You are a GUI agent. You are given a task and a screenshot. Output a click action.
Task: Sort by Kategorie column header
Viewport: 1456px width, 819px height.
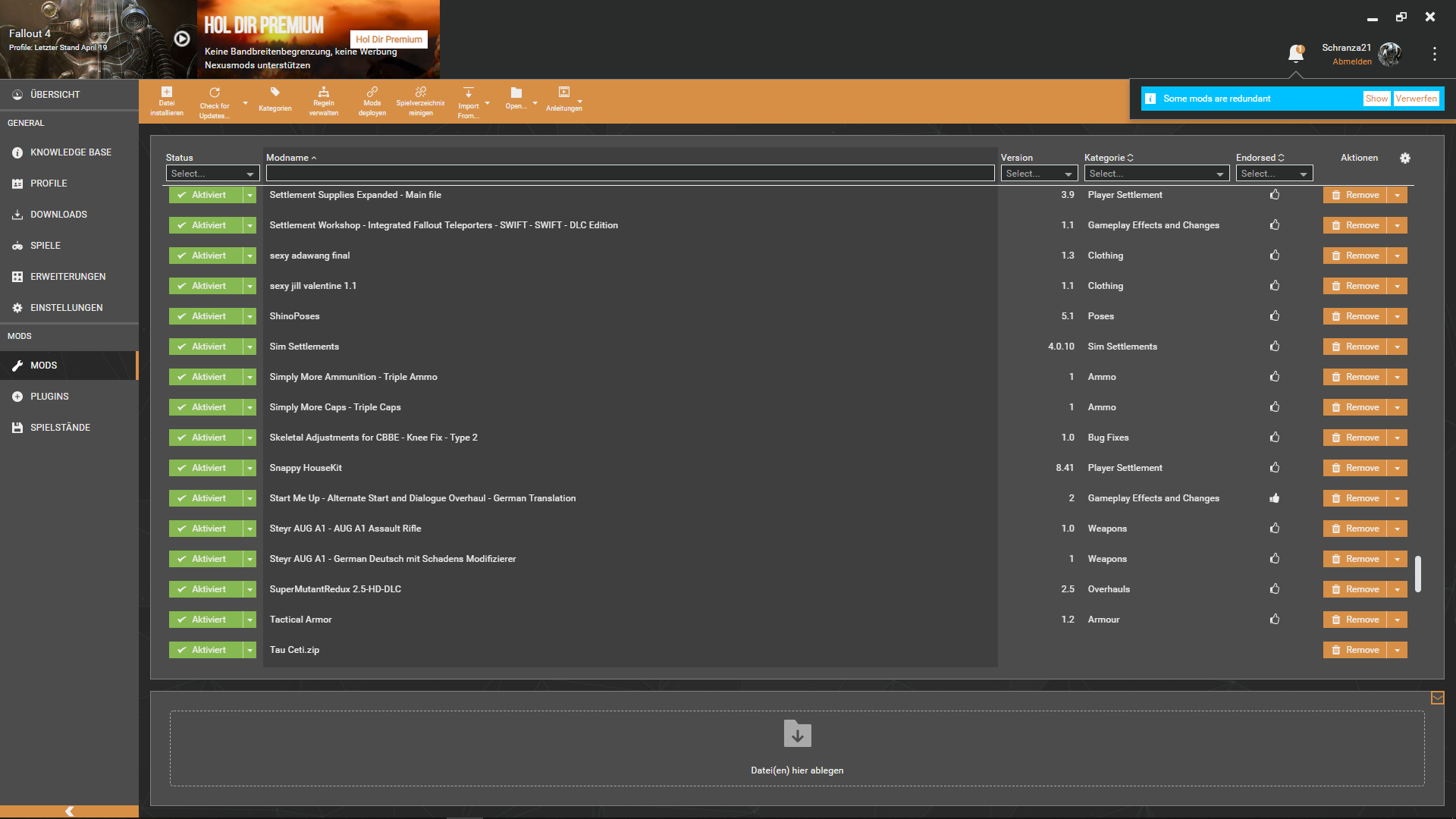click(x=1109, y=158)
